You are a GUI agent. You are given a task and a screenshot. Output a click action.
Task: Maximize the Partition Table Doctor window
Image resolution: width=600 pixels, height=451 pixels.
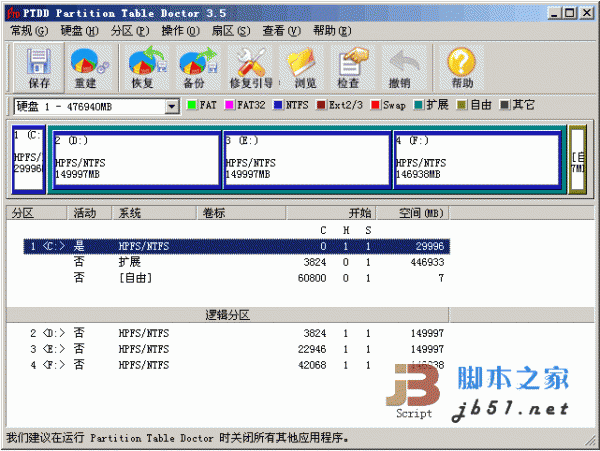(570, 13)
